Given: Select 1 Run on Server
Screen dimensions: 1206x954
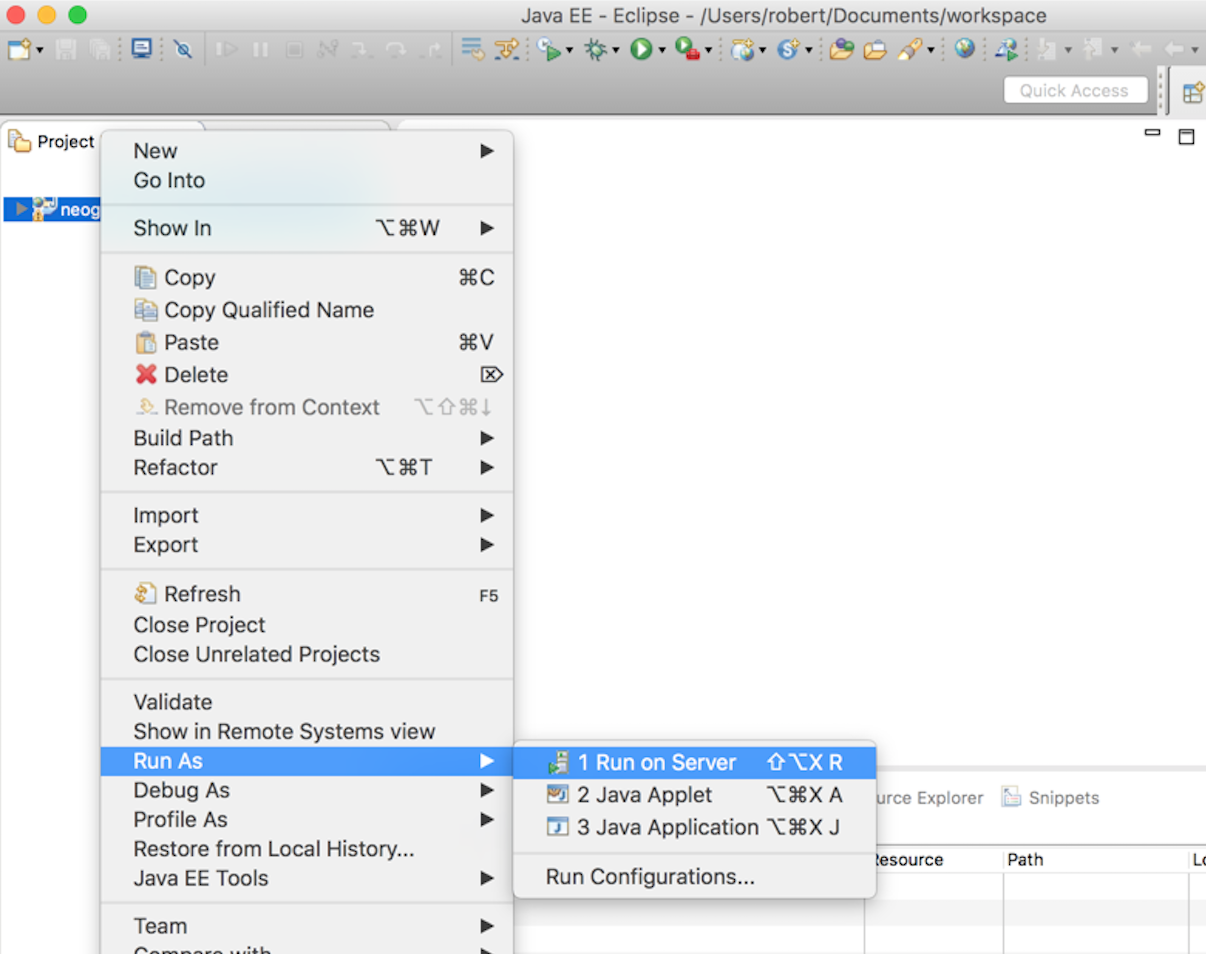Looking at the screenshot, I should (695, 763).
